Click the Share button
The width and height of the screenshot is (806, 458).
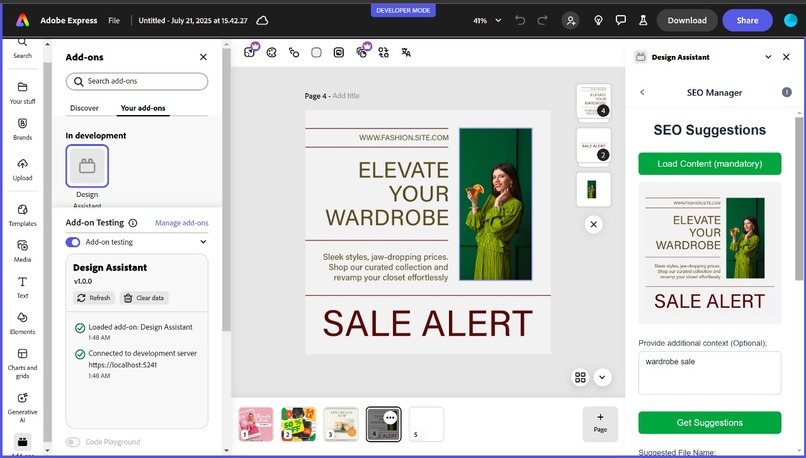point(747,21)
